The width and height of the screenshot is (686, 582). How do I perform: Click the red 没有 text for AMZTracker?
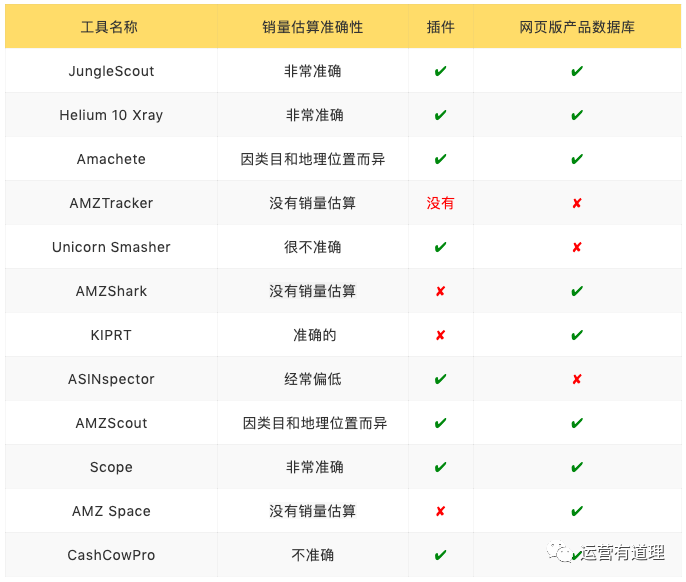440,203
